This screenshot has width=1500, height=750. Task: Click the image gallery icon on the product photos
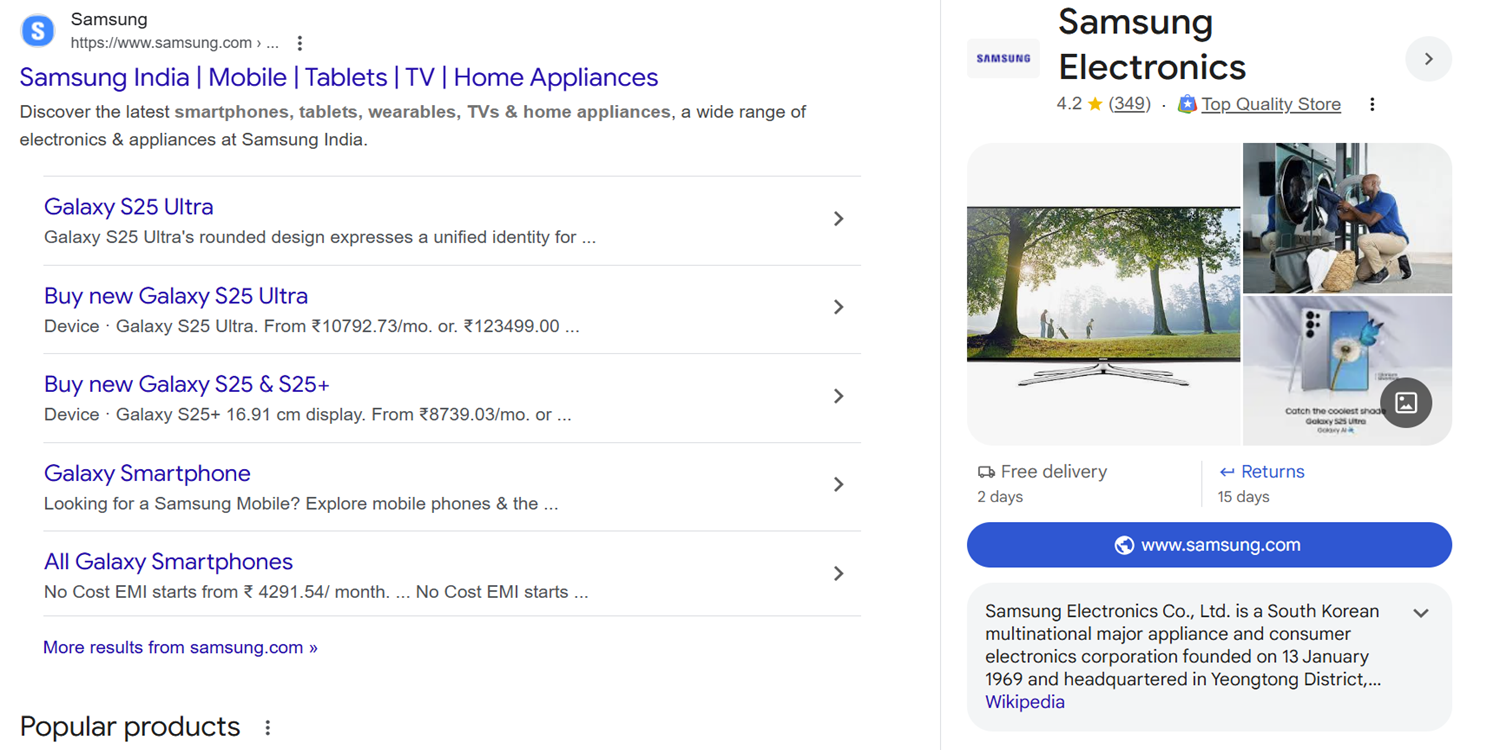(1406, 403)
